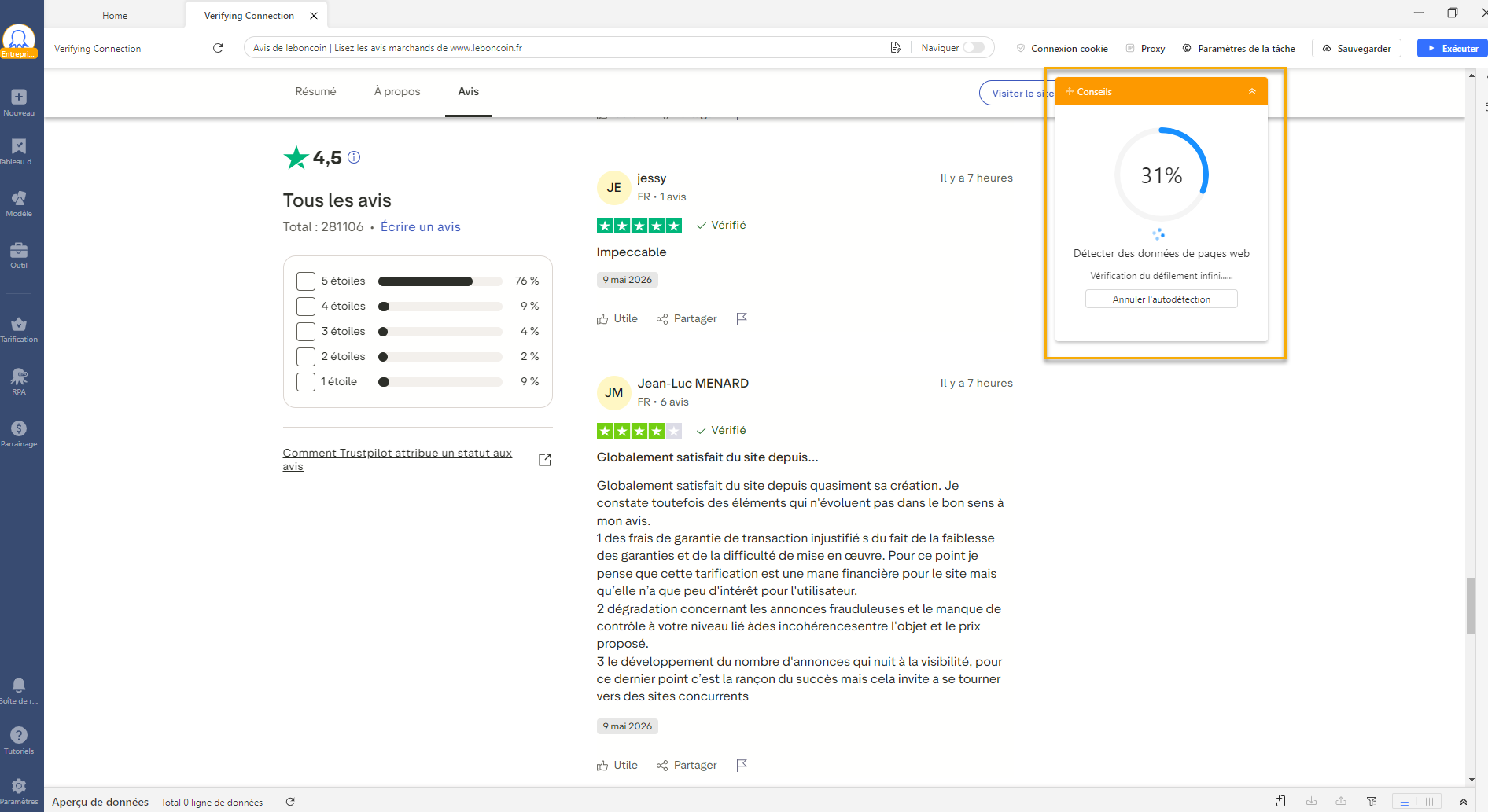Open the RPA sidebar icon
1488x812 pixels.
coord(19,382)
